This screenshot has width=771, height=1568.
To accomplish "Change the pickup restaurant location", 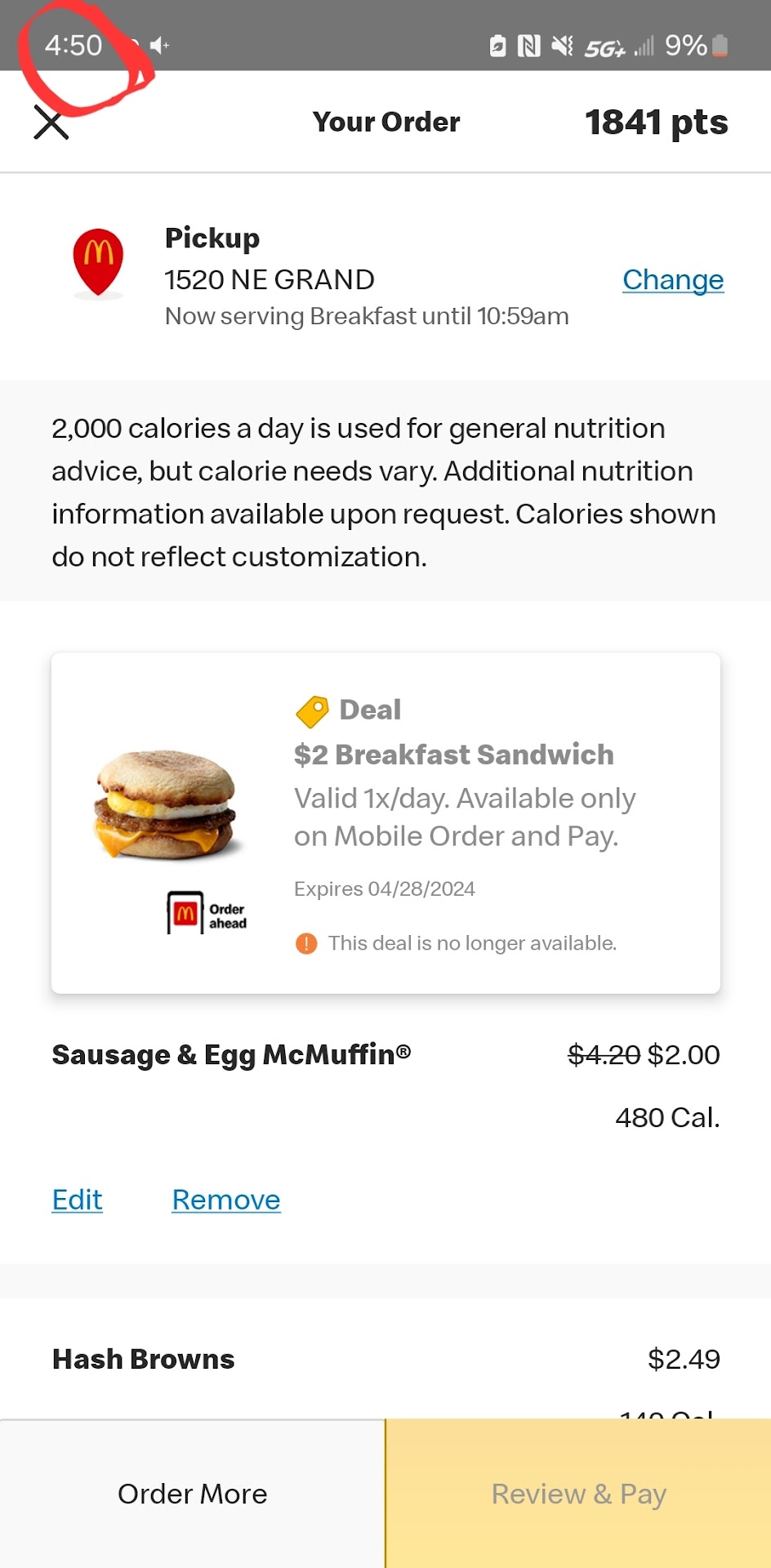I will [x=673, y=280].
